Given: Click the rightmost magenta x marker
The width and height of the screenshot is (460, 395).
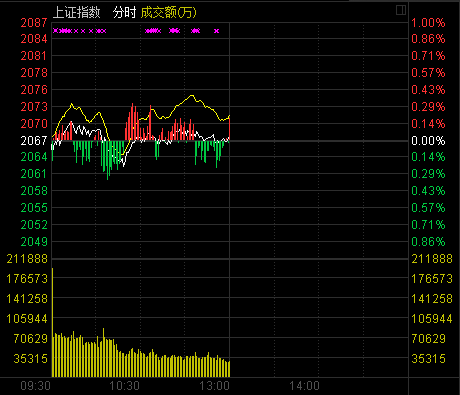Looking at the screenshot, I should tap(217, 31).
